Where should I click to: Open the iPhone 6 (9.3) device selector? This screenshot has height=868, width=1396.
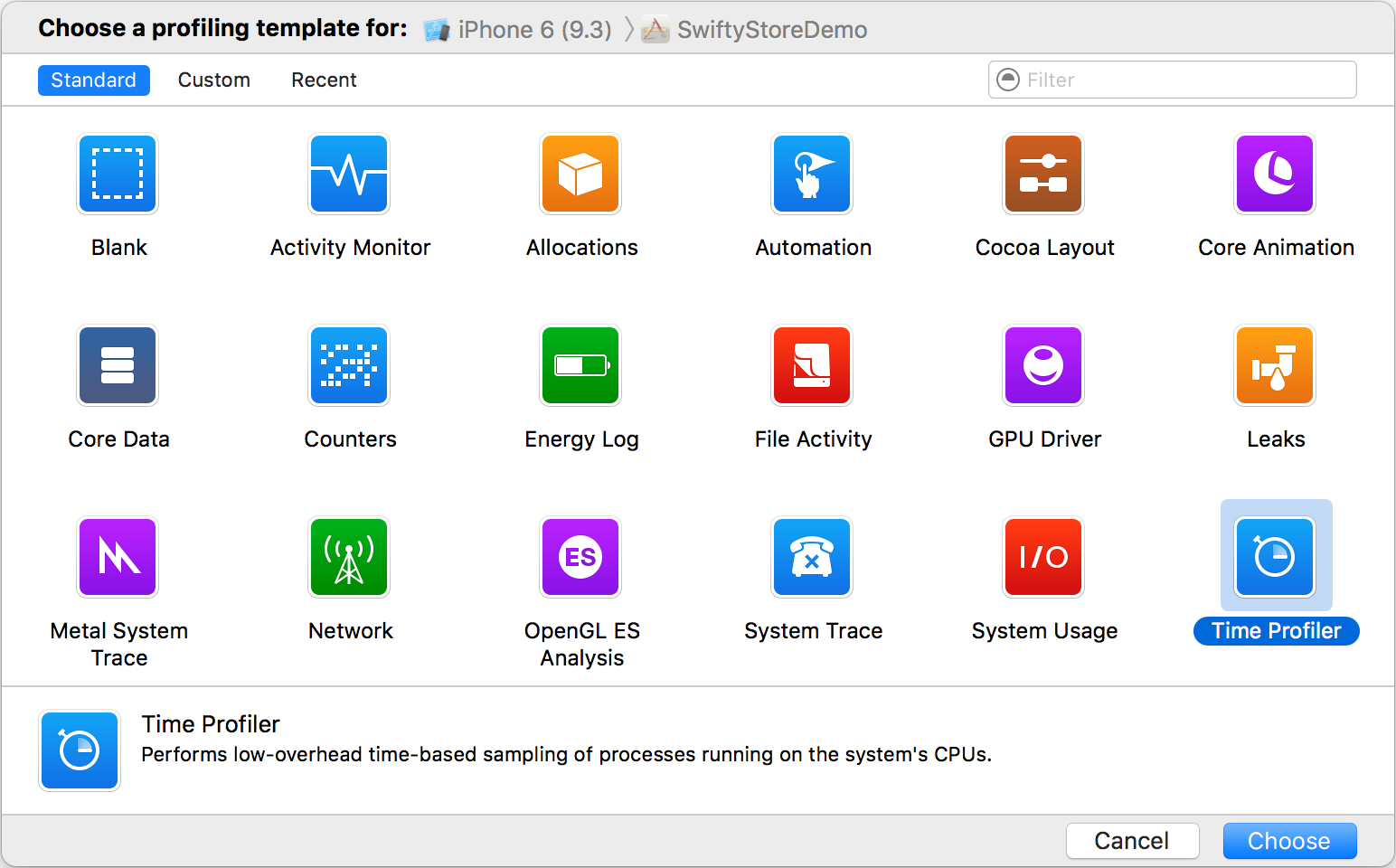[519, 30]
